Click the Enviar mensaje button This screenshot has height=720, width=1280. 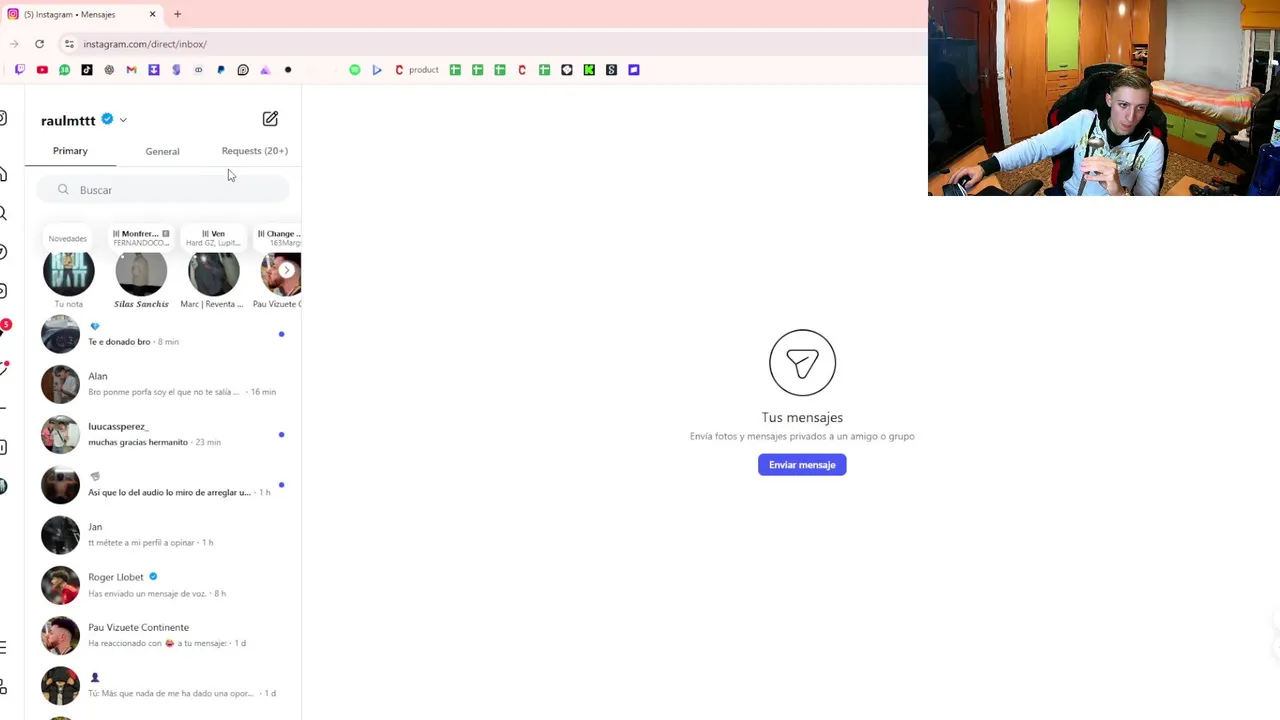coord(802,465)
